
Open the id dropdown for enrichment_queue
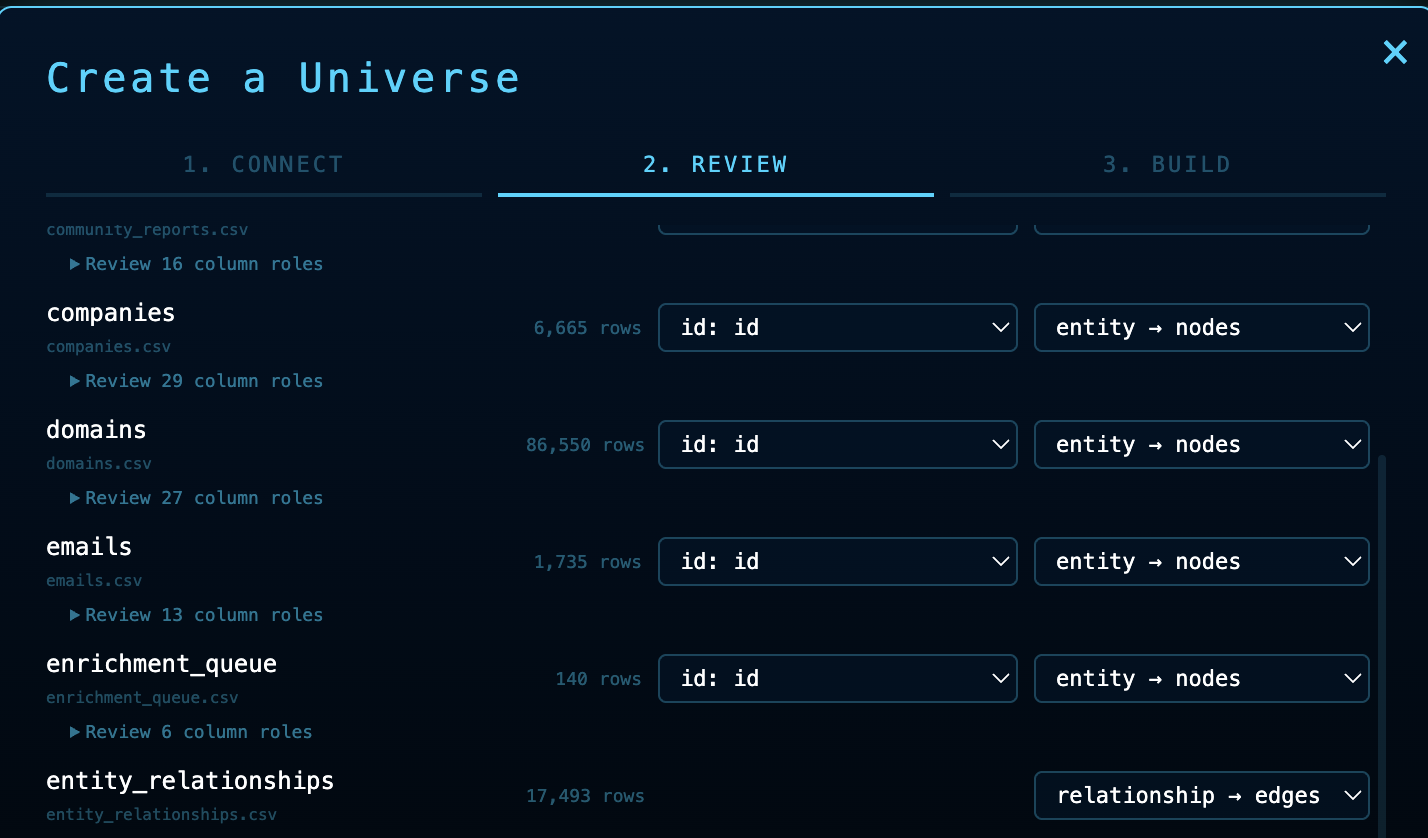point(838,679)
